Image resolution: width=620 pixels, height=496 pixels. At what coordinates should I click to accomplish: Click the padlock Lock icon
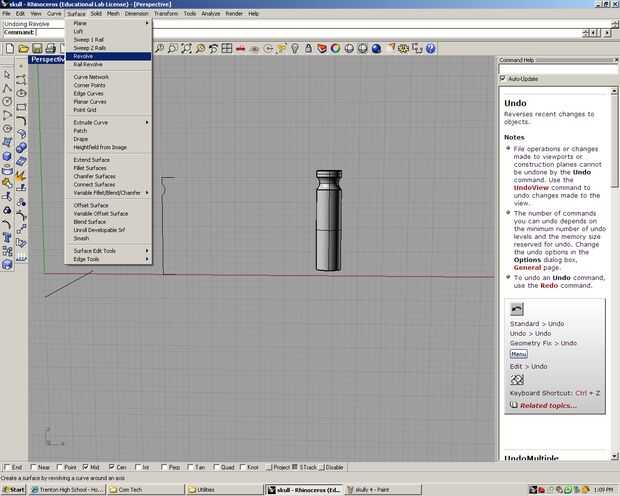pyautogui.click(x=308, y=49)
